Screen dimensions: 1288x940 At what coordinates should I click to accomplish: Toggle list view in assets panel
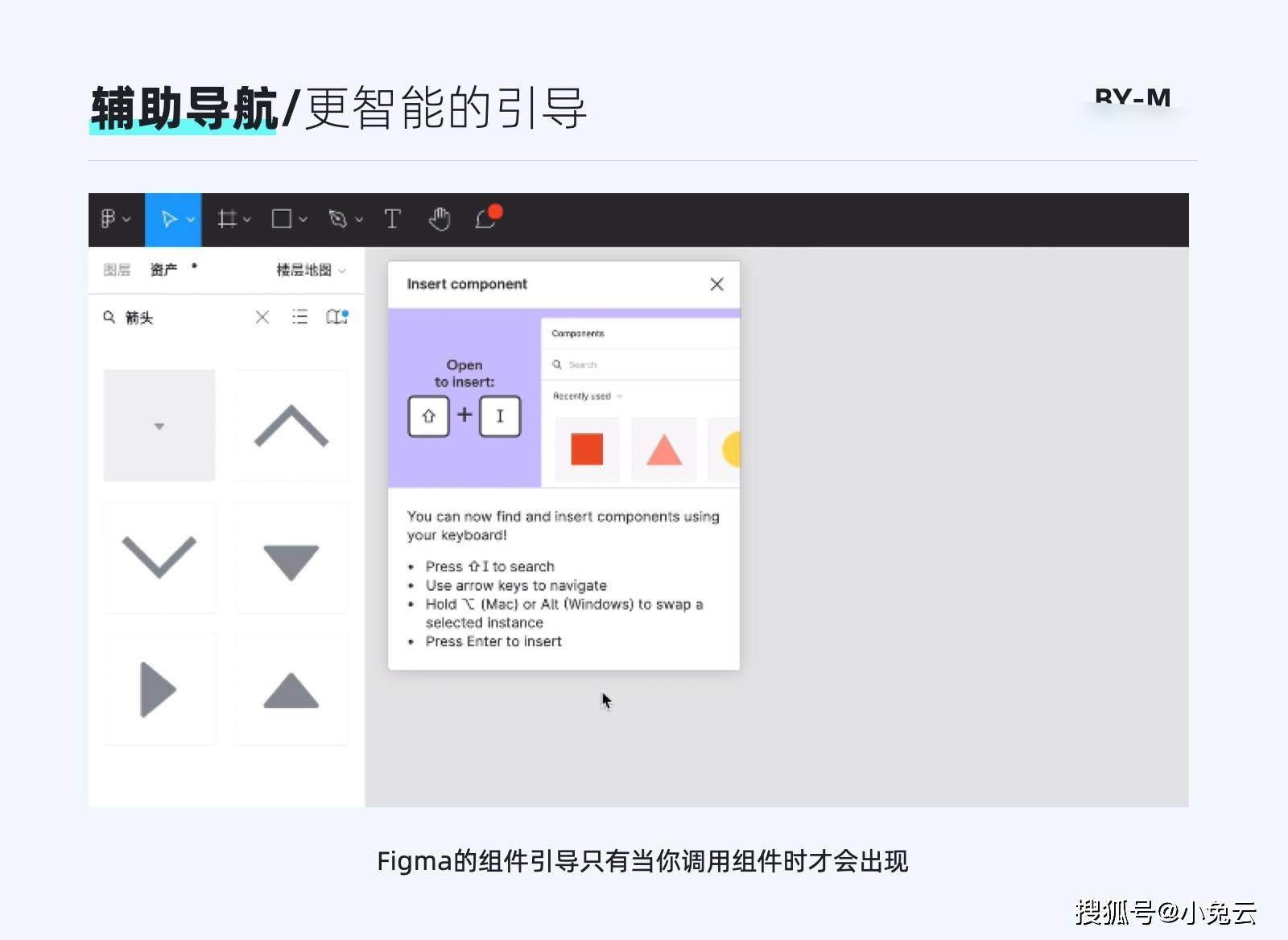[299, 317]
